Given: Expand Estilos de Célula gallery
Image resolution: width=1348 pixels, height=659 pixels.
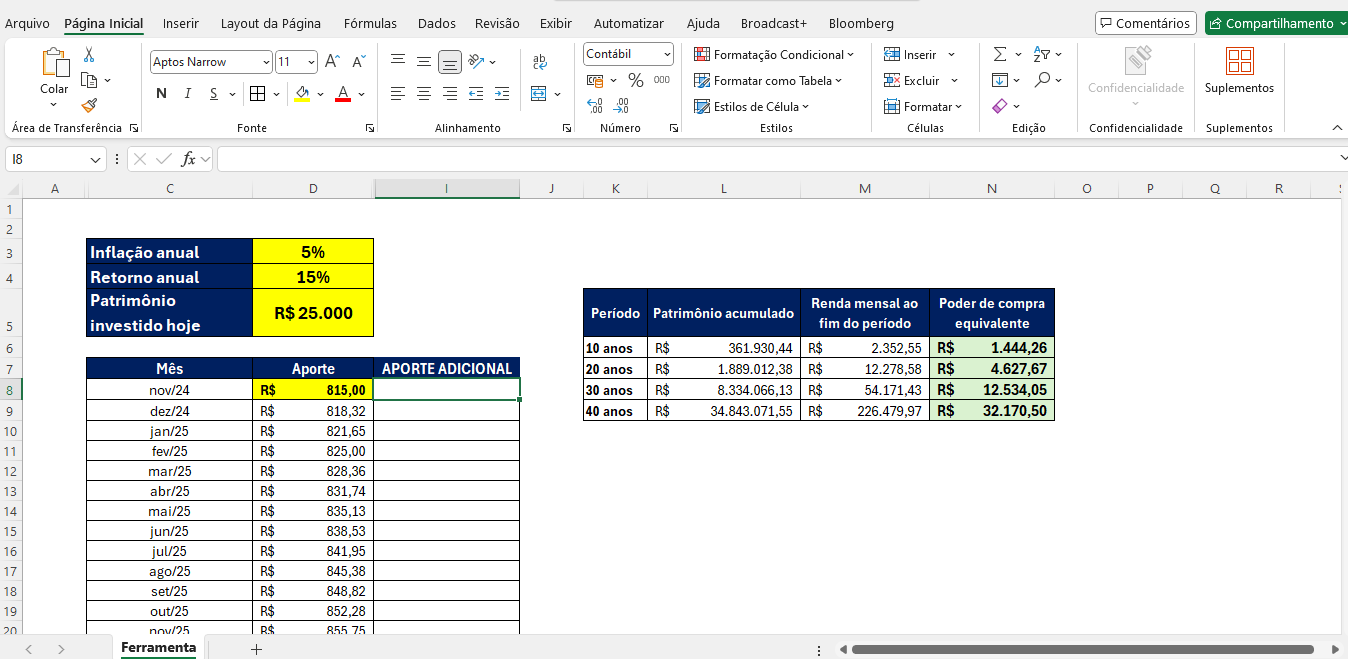Looking at the screenshot, I should coord(752,106).
